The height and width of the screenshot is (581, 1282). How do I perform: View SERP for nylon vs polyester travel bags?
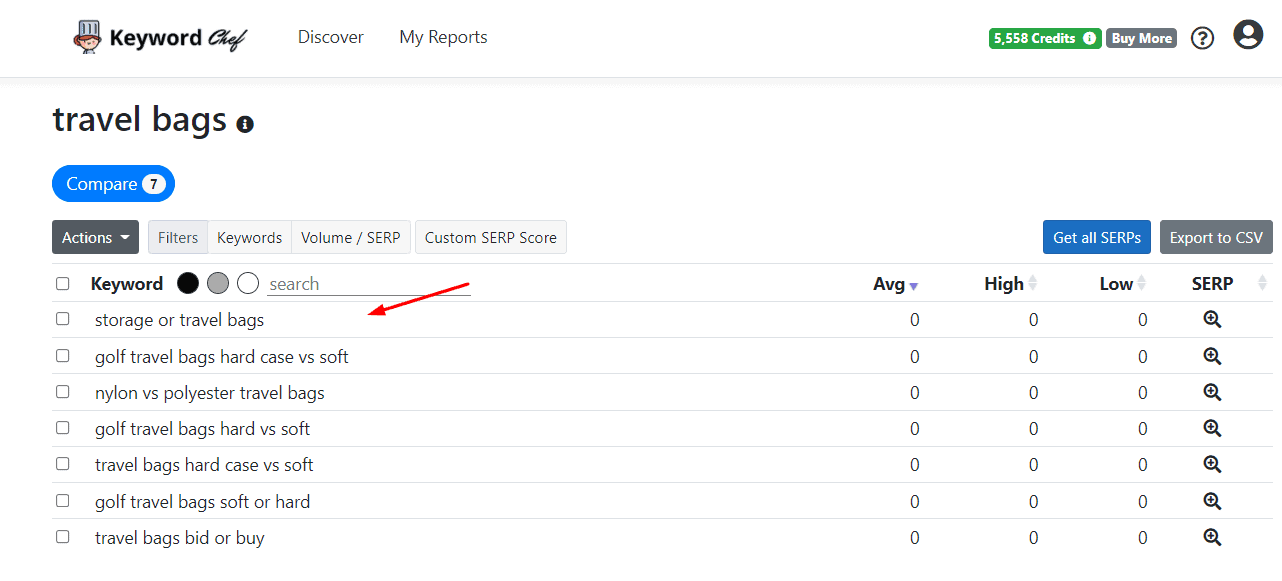pos(1212,393)
